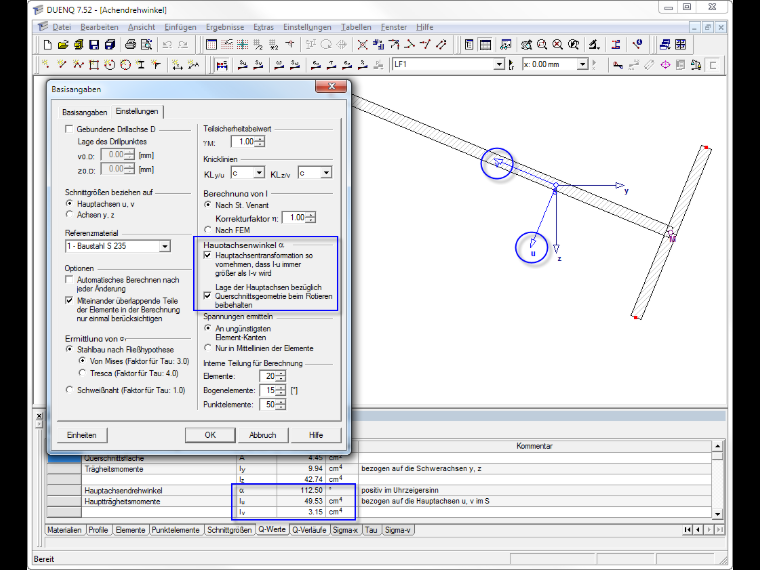Enable Gebundene Drillachse D checkbox

coord(69,129)
